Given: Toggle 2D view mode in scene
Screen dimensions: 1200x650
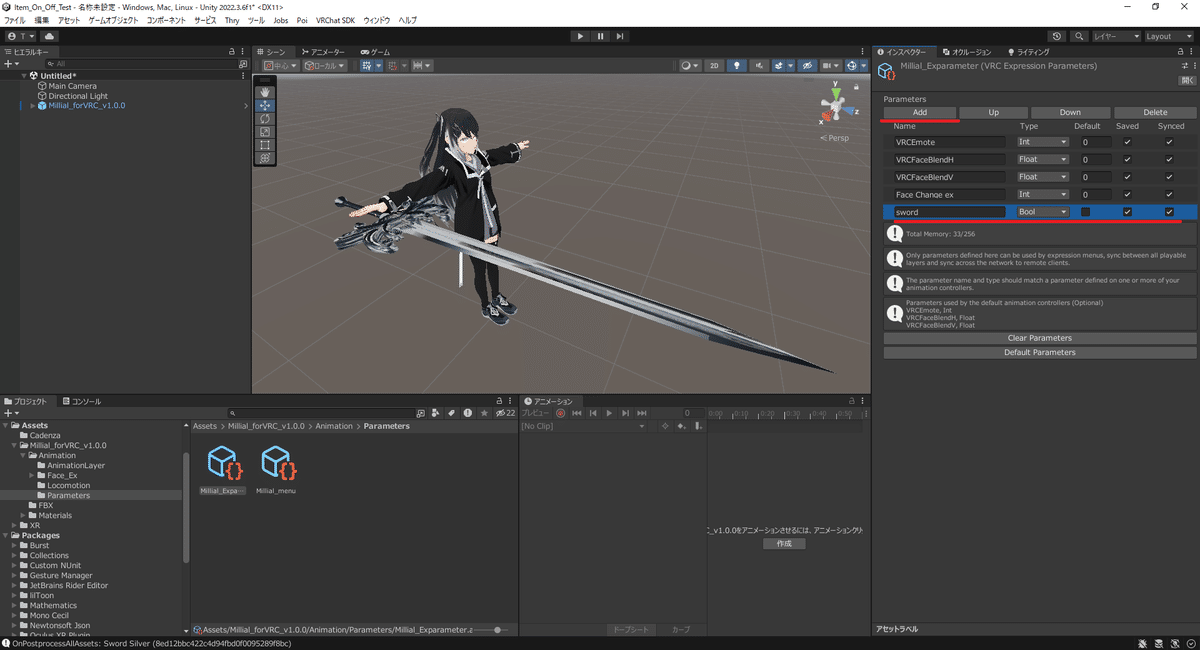Looking at the screenshot, I should [x=714, y=66].
